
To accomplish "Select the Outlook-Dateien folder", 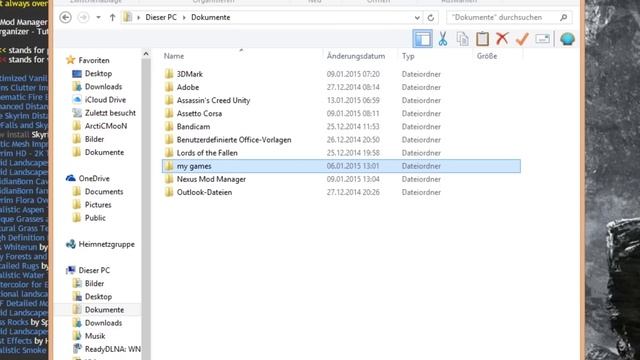I will 204,192.
